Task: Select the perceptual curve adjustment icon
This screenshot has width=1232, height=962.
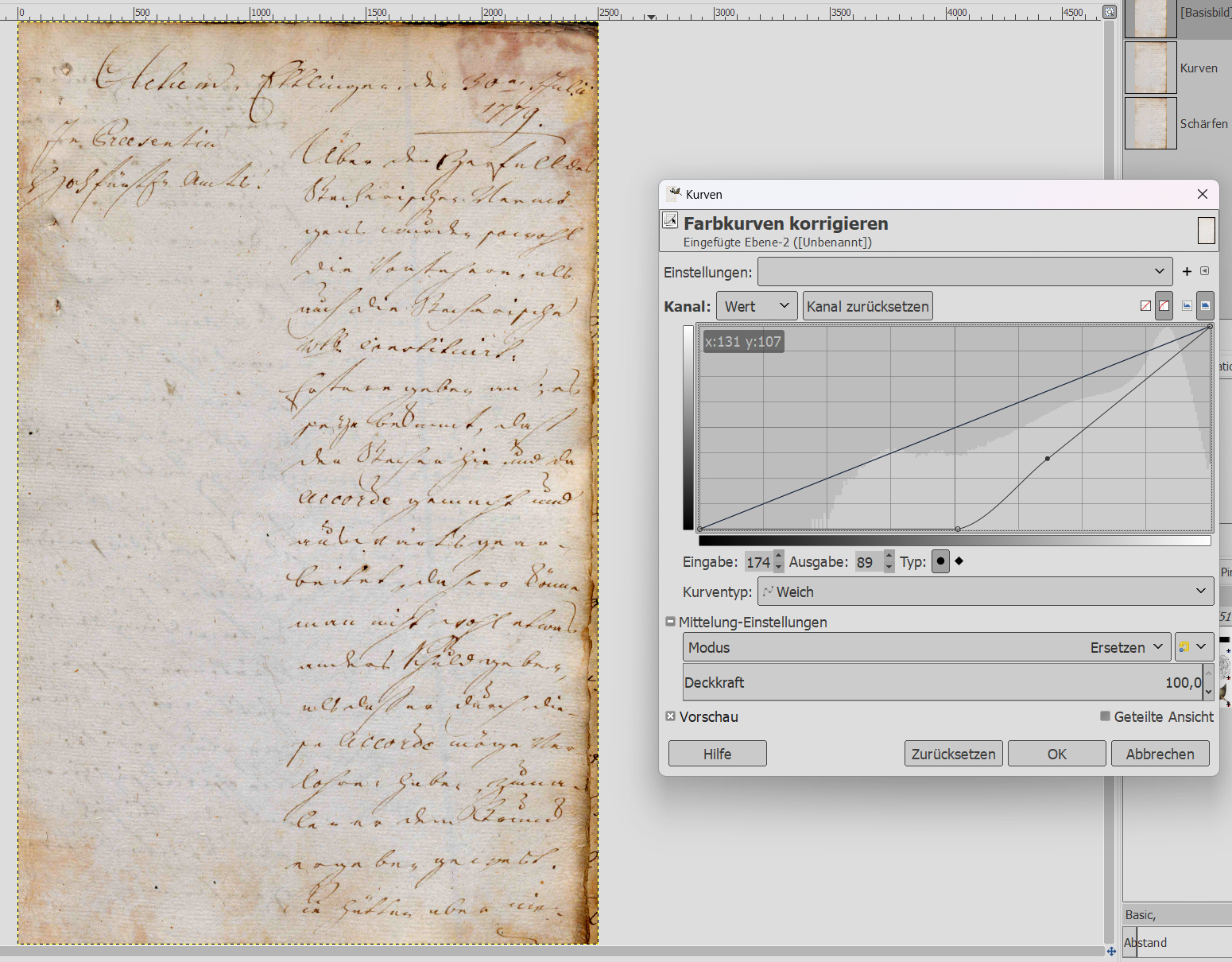Action: [1164, 306]
